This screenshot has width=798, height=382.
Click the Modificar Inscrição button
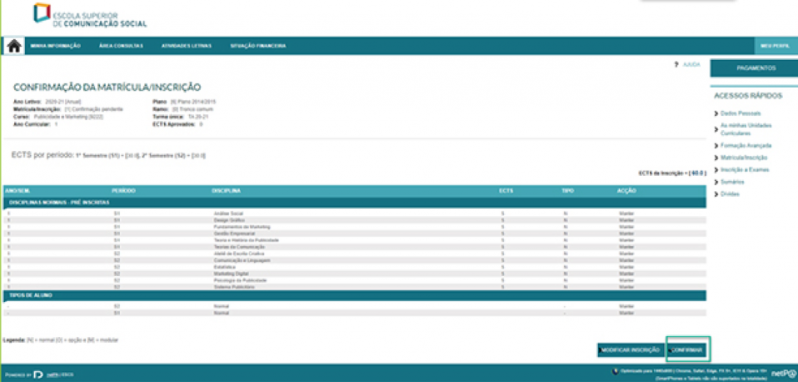pos(631,350)
